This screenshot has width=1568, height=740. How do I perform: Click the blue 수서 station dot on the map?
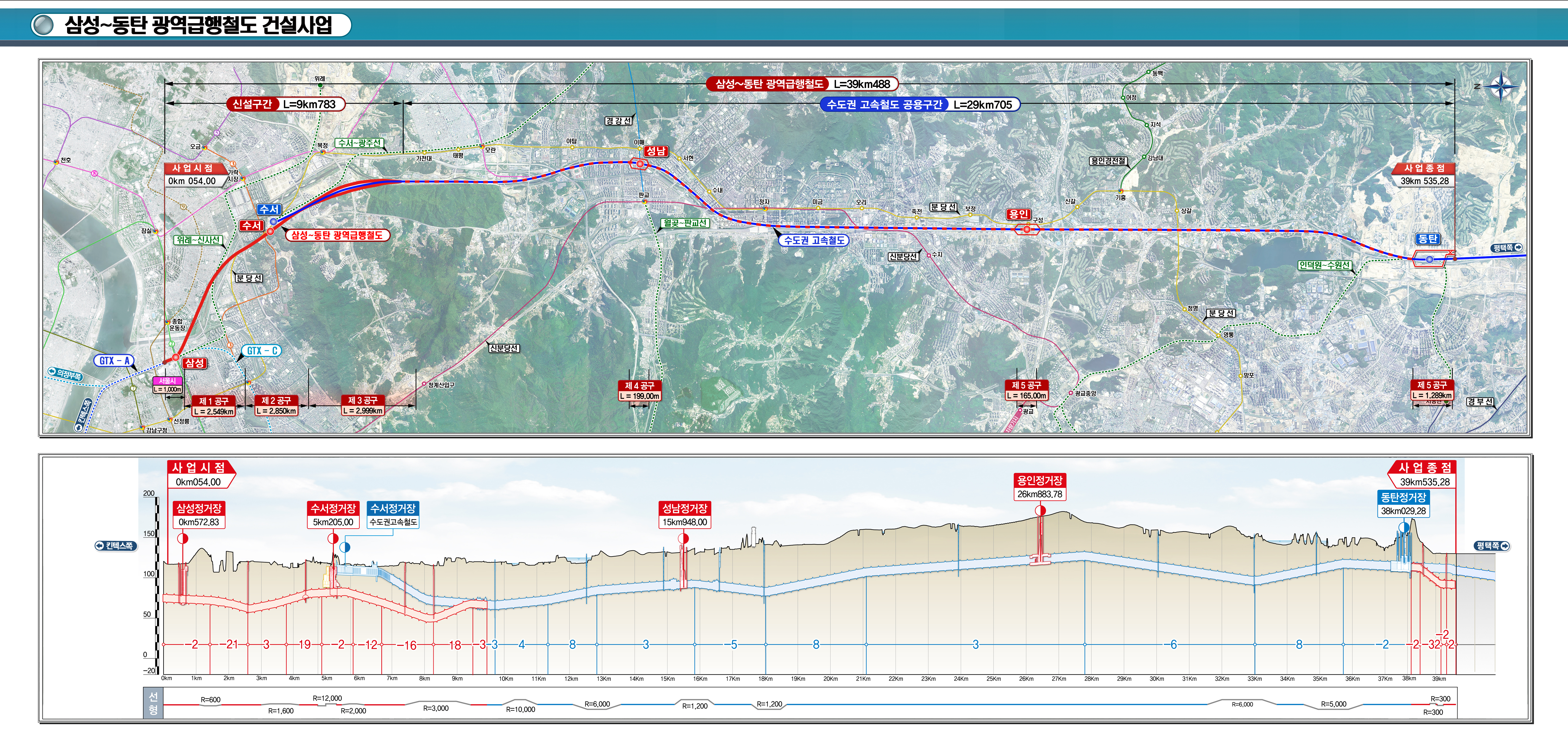tap(273, 222)
